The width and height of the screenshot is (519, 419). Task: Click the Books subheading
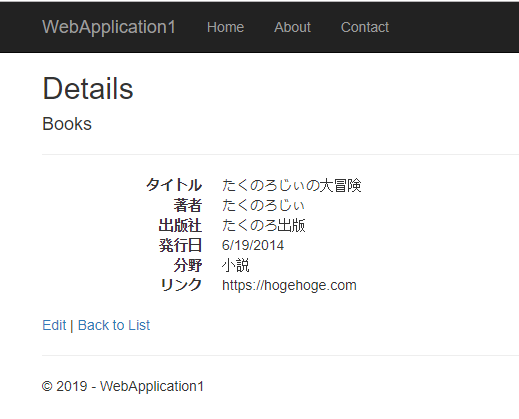point(67,124)
